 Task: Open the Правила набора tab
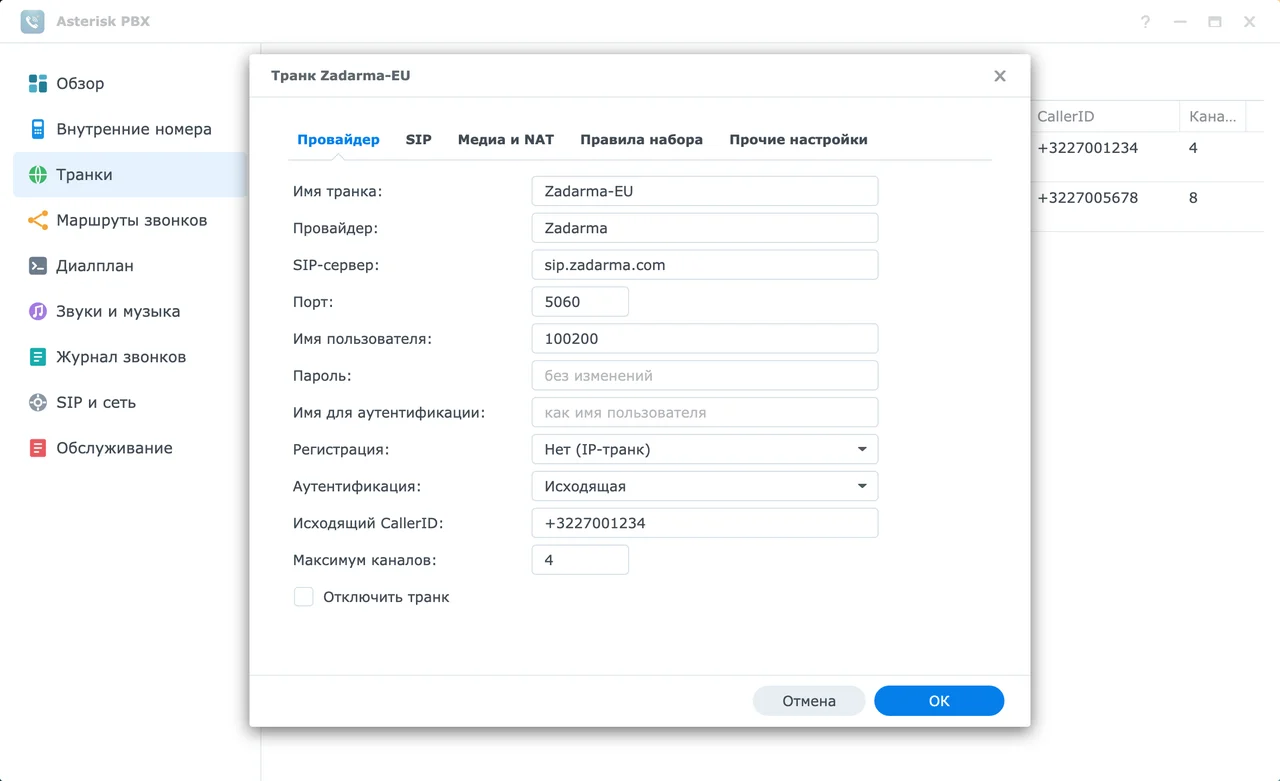point(641,140)
